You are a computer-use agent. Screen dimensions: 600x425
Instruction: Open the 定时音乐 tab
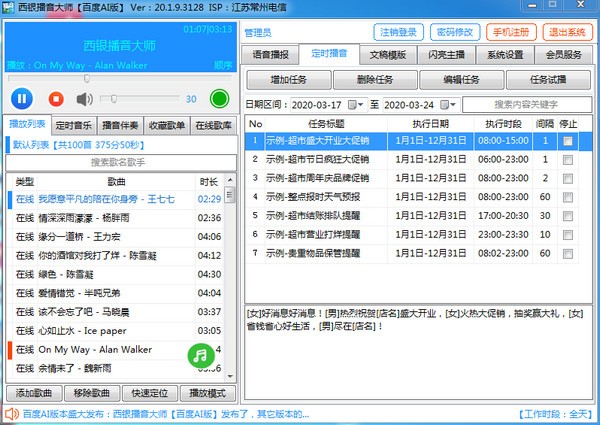(73, 125)
